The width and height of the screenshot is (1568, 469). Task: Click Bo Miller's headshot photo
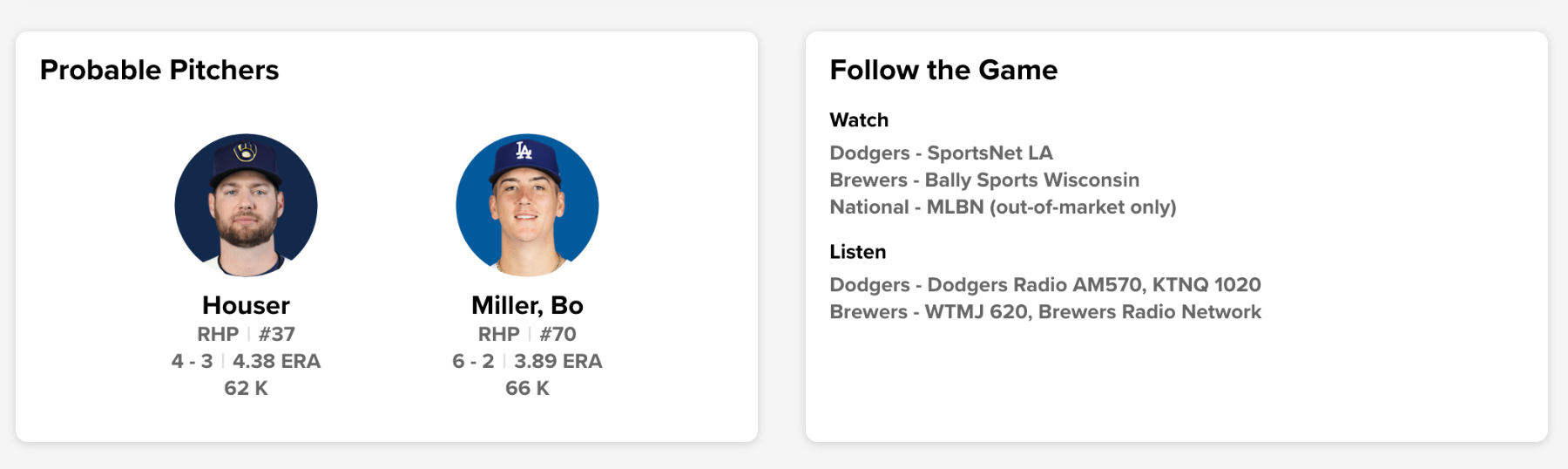(x=527, y=206)
